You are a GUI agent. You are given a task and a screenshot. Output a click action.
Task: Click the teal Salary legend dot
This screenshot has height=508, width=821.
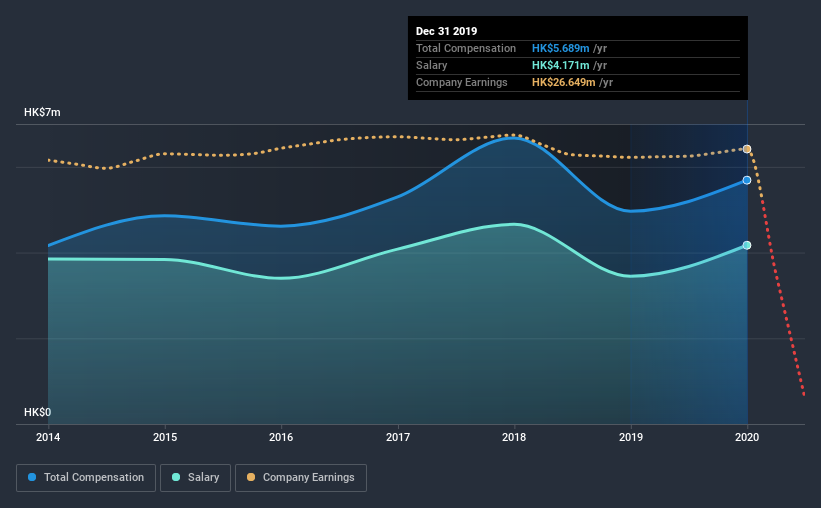[x=176, y=477]
